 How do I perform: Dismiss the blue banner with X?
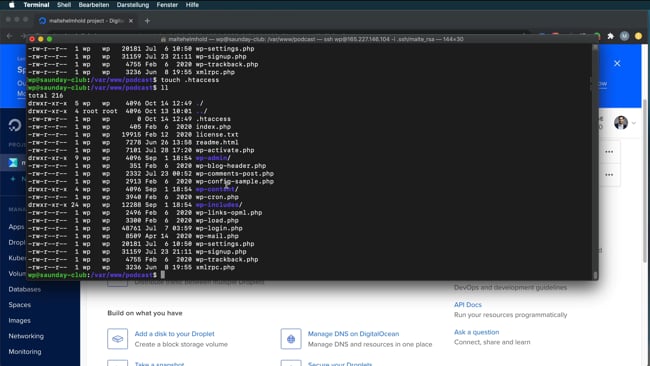(x=617, y=63)
